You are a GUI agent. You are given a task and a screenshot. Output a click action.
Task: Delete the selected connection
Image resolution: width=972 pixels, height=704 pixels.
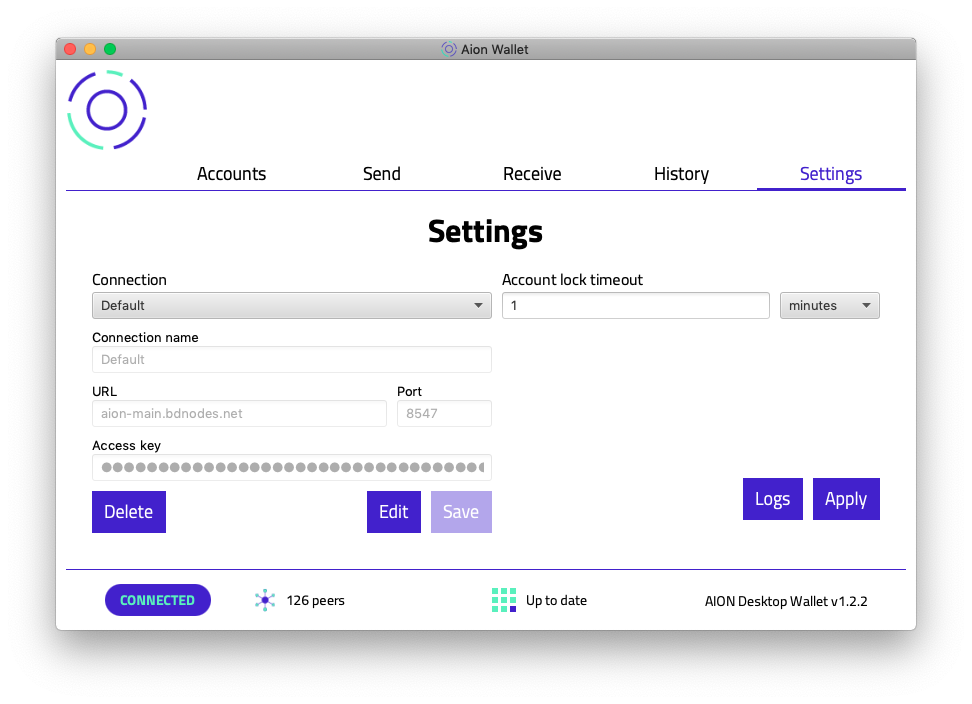(129, 512)
